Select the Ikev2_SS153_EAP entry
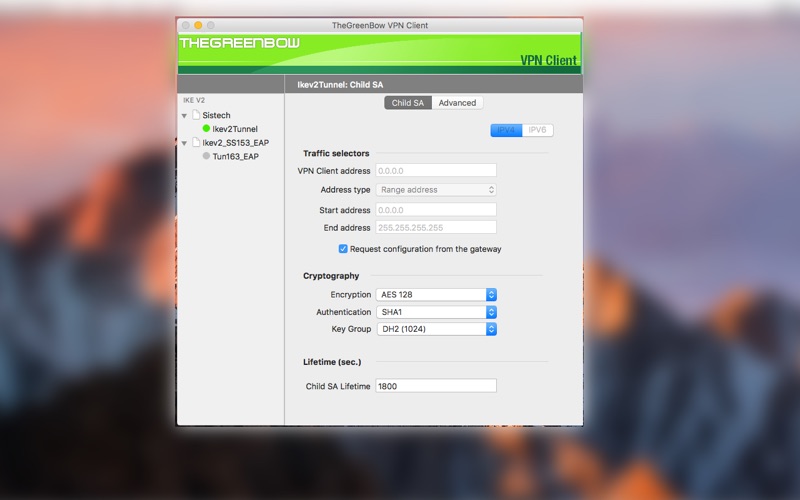800x500 pixels. (x=235, y=143)
